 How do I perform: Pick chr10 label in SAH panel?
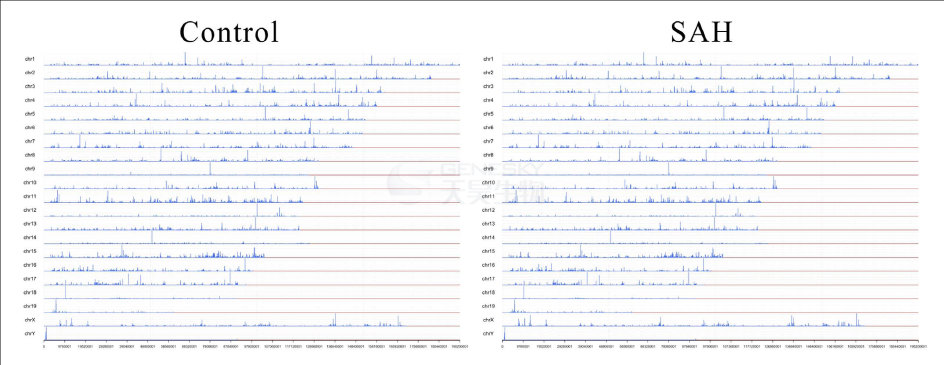coord(489,182)
